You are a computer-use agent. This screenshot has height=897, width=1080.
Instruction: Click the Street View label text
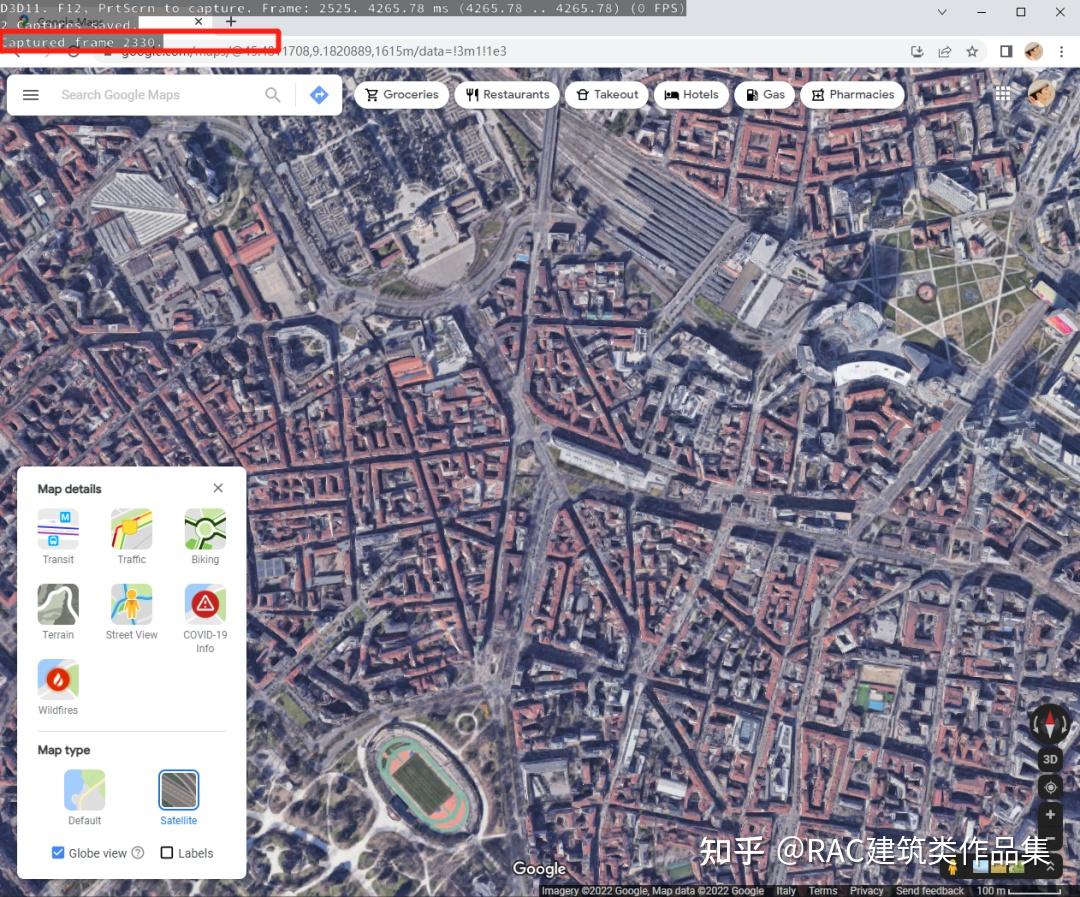(x=132, y=635)
